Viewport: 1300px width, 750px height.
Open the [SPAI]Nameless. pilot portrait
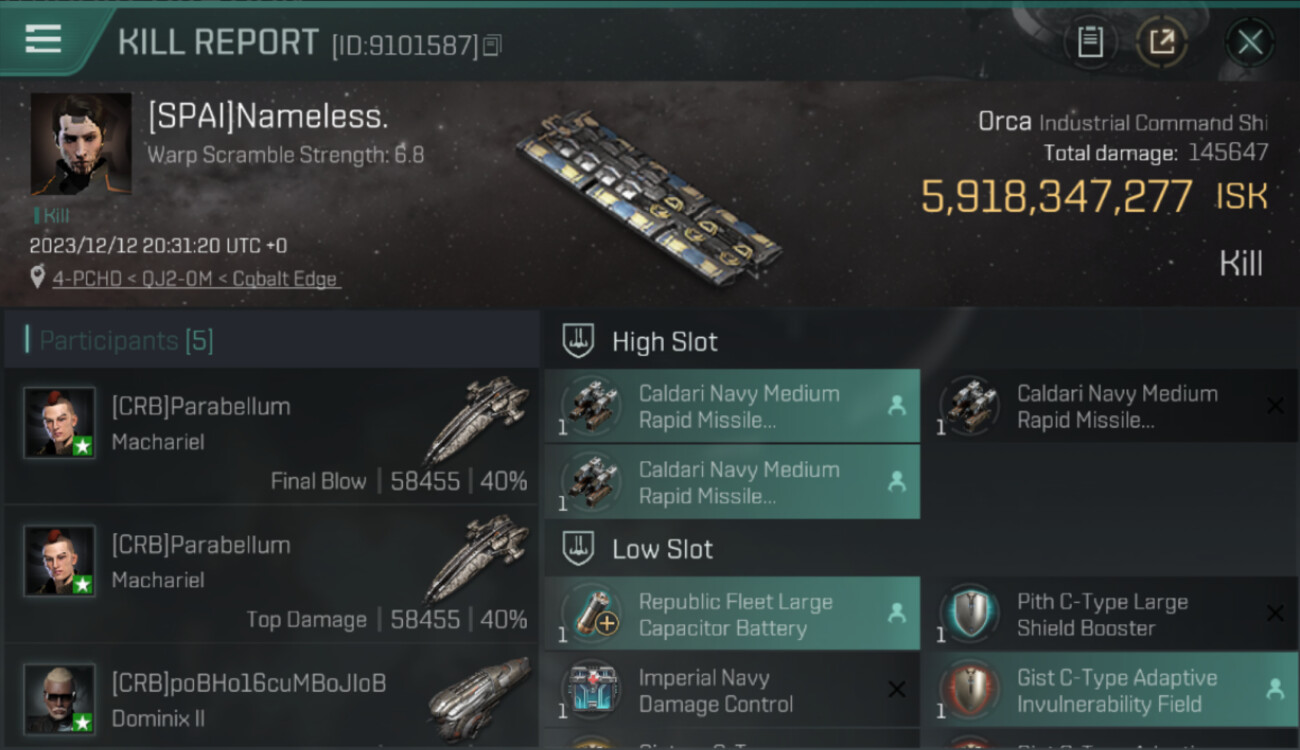pyautogui.click(x=81, y=144)
